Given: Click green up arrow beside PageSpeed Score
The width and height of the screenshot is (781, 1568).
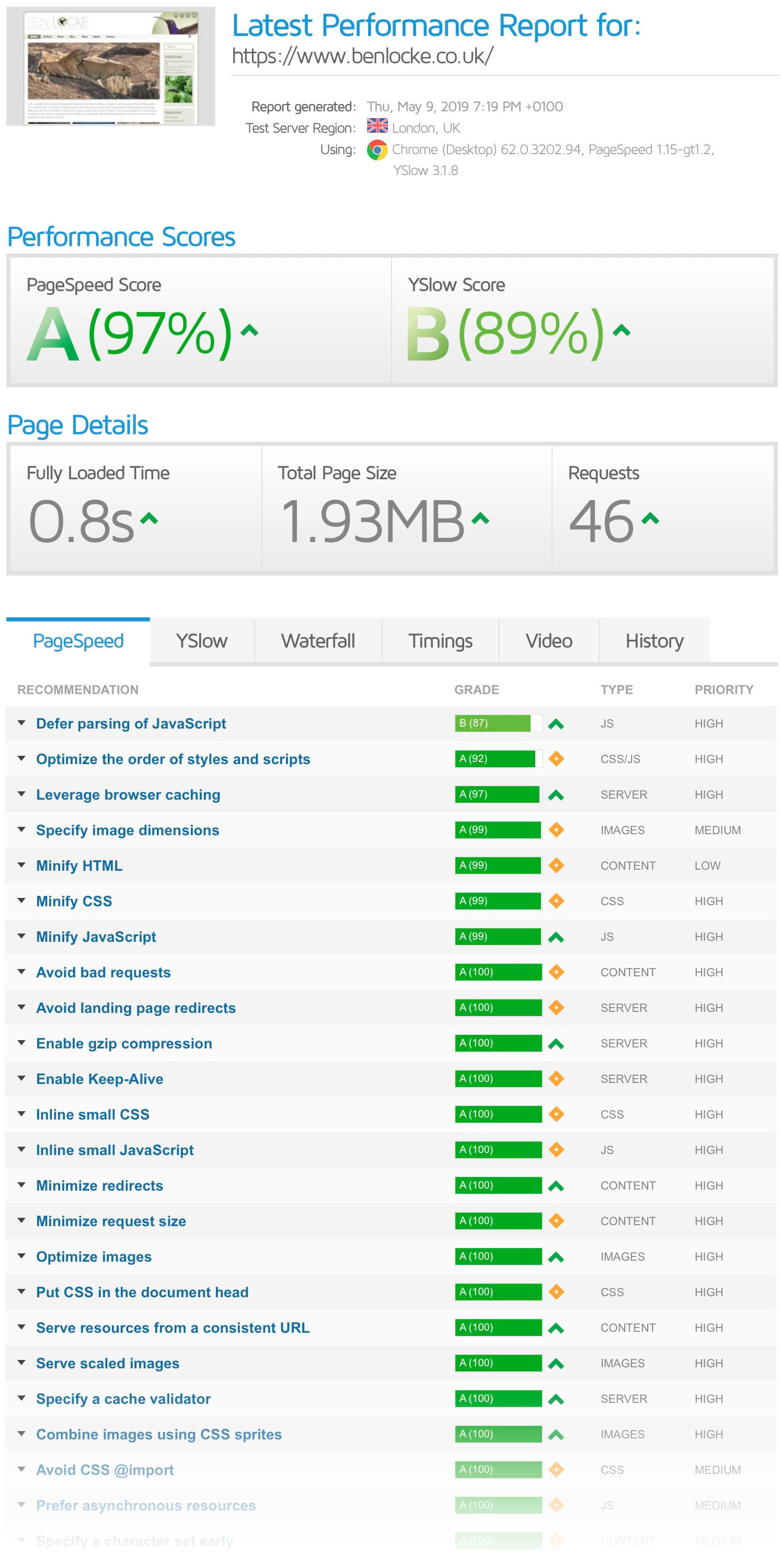Looking at the screenshot, I should (x=249, y=331).
